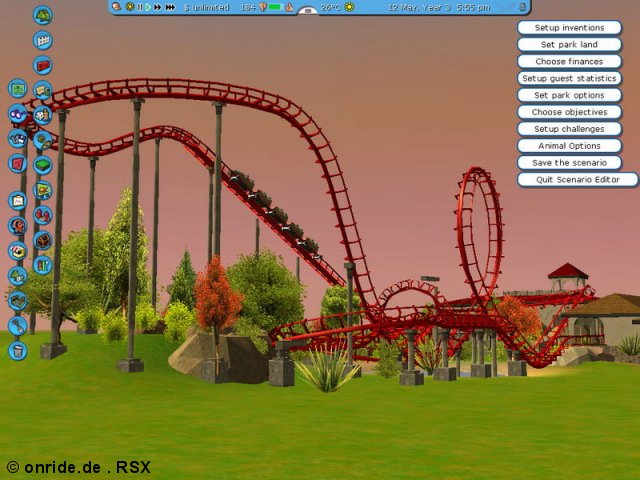Click the green park rating bar
The height and width of the screenshot is (480, 640).
point(276,7)
